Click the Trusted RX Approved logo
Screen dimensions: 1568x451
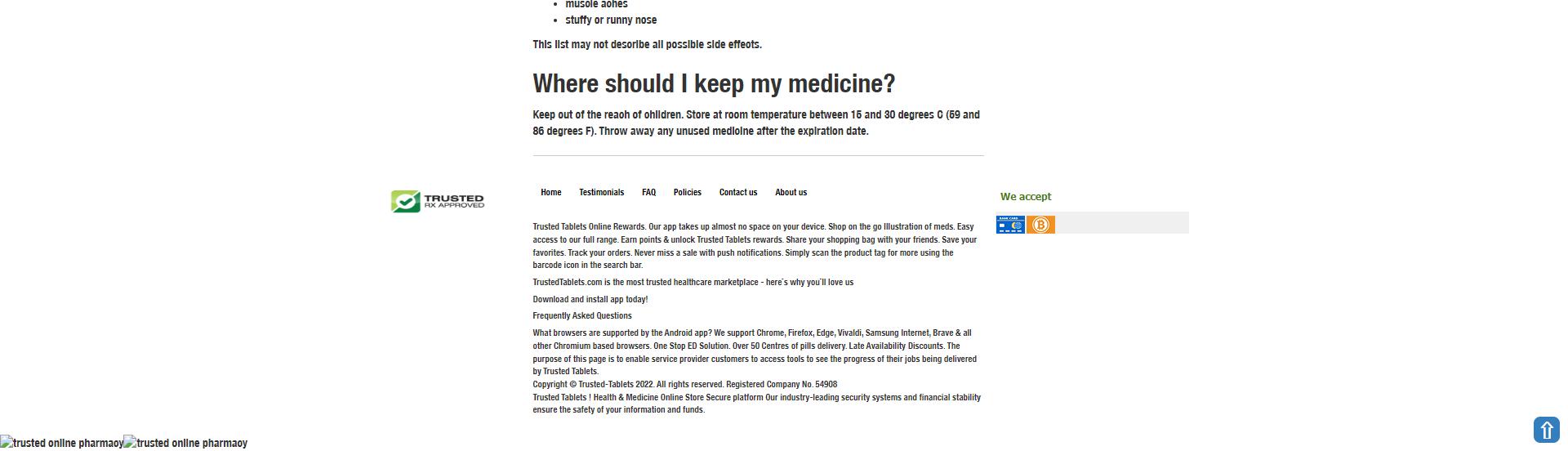[438, 201]
